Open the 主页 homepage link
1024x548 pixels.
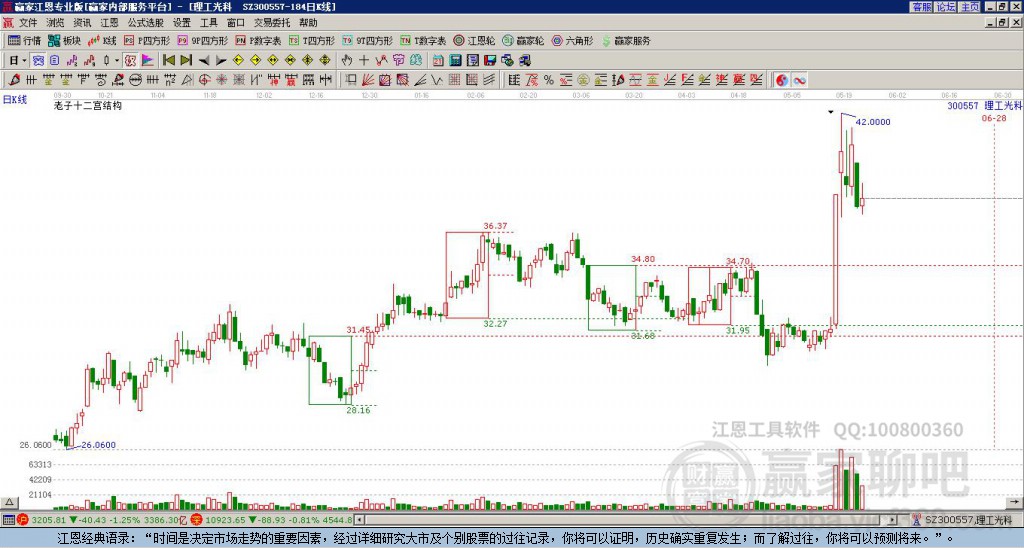969,7
